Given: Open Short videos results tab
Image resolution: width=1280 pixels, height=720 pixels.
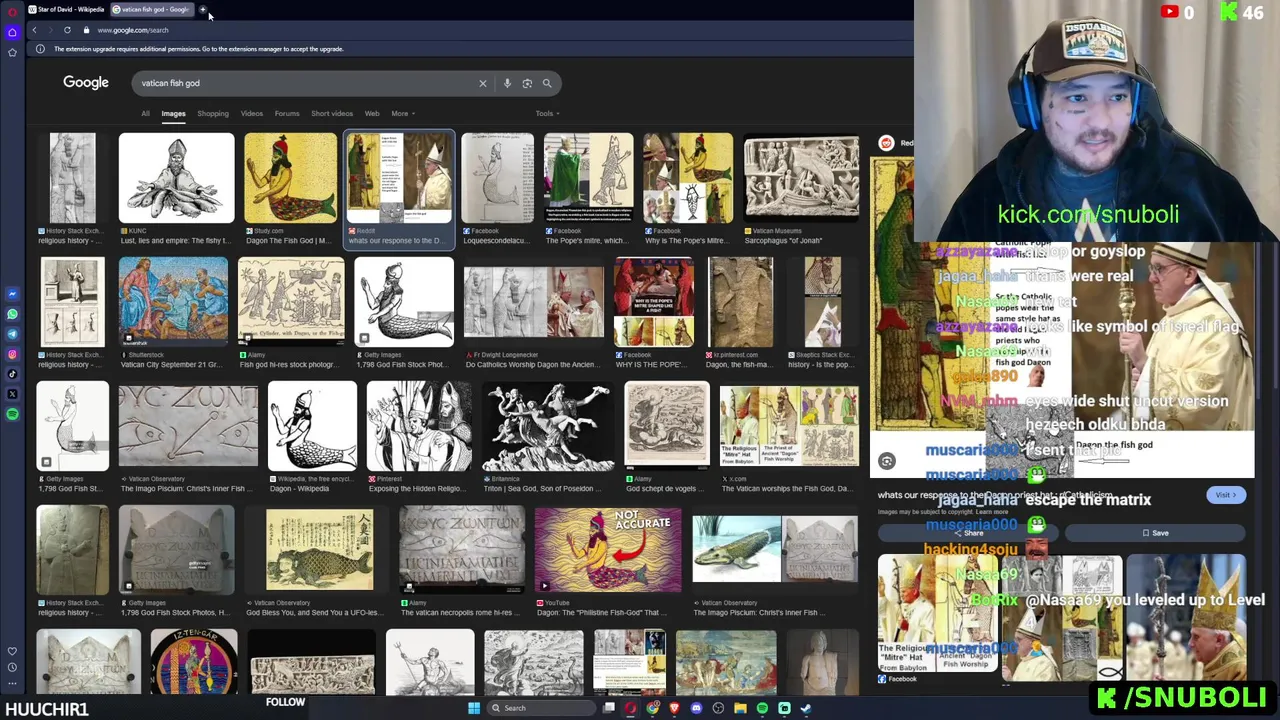Looking at the screenshot, I should 332,113.
